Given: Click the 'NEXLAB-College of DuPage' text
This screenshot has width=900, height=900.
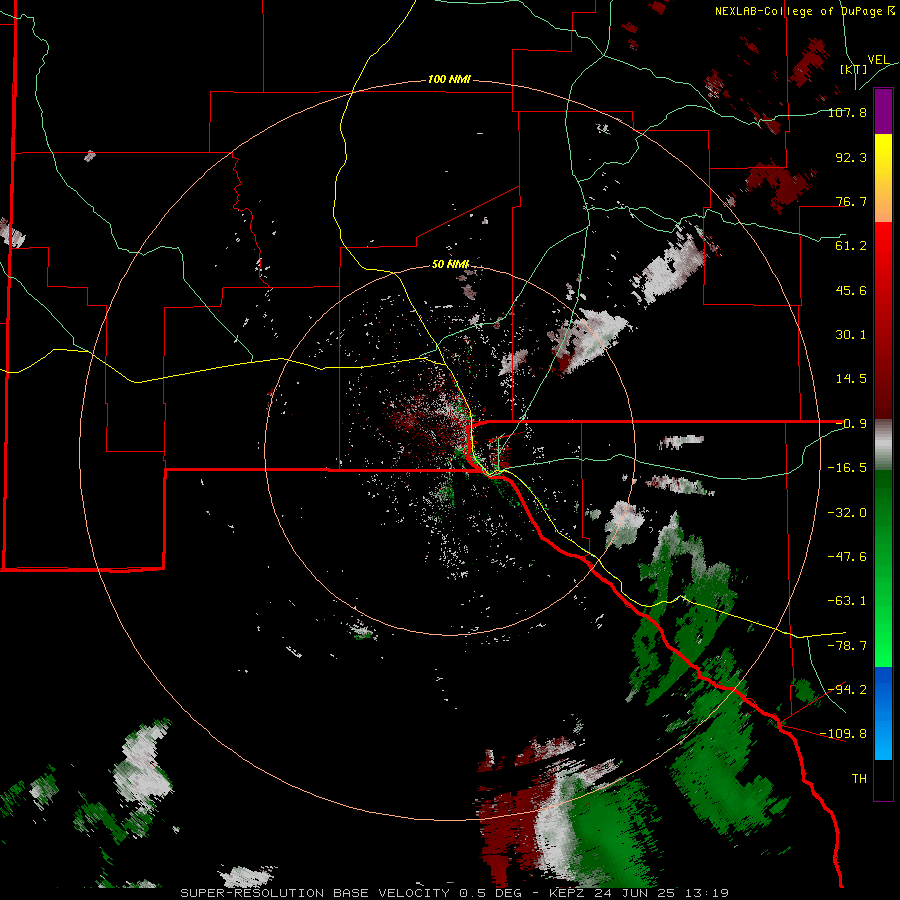Looking at the screenshot, I should 800,11.
